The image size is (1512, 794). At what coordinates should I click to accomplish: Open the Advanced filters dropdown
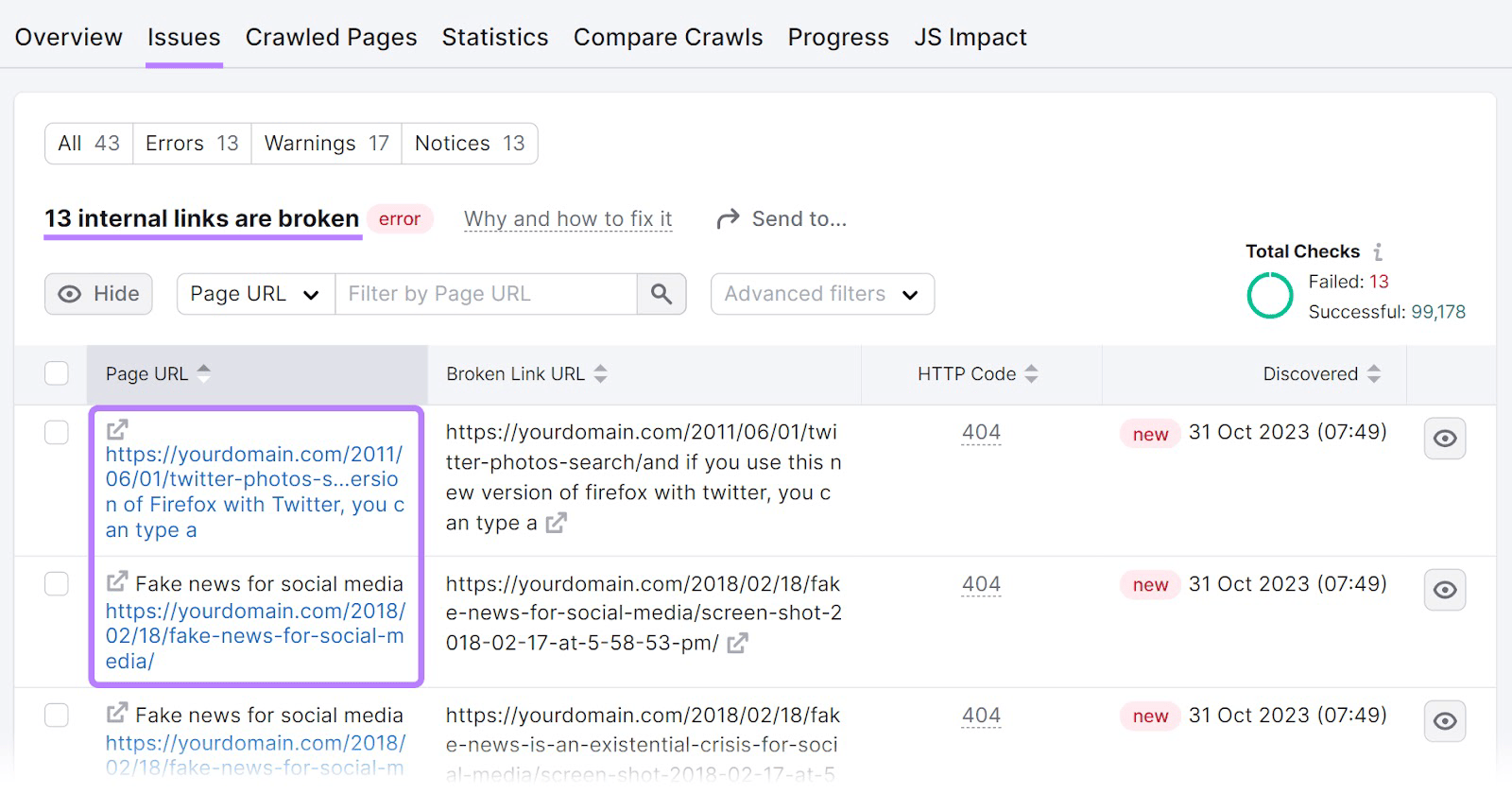[822, 294]
